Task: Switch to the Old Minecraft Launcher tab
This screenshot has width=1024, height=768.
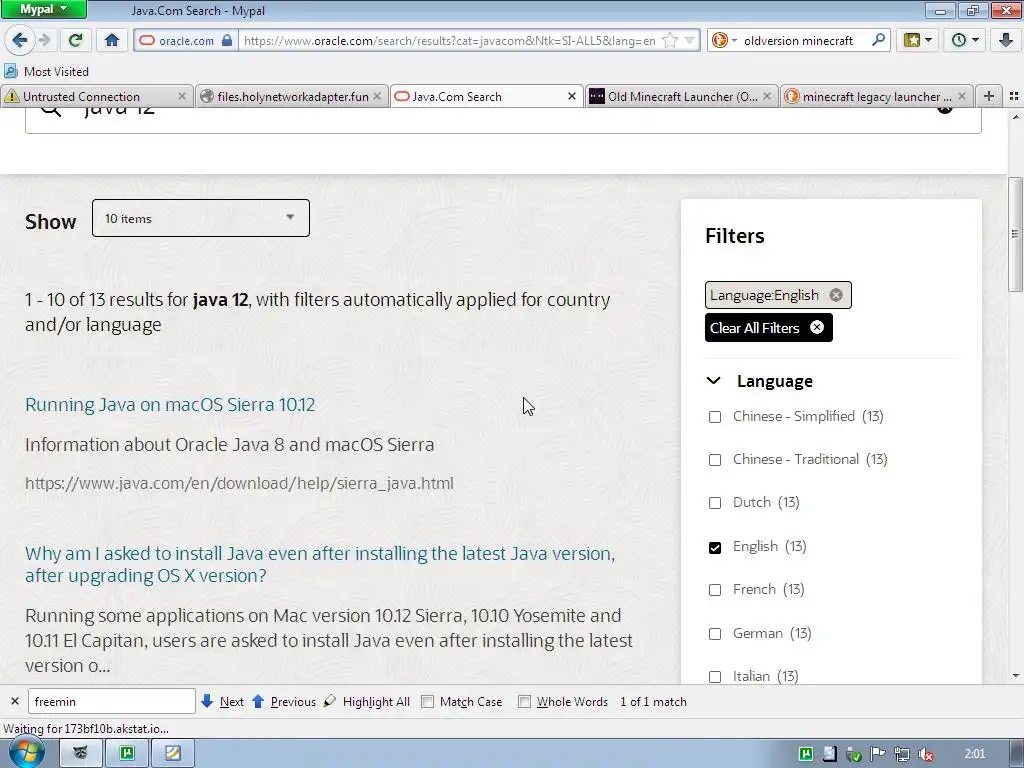Action: click(682, 97)
